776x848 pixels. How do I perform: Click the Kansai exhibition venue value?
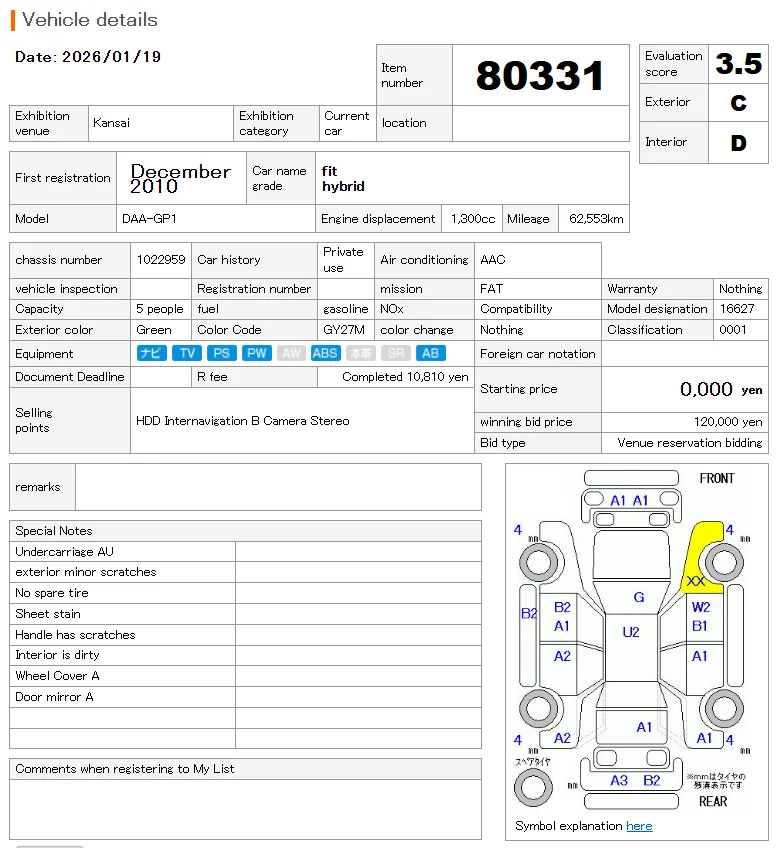(111, 123)
